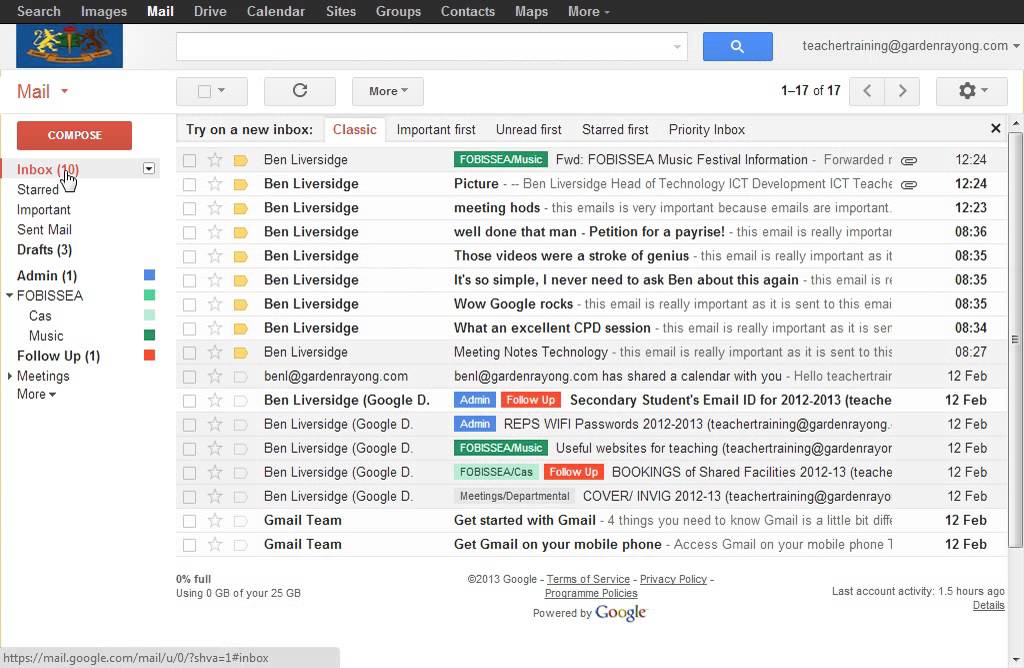The image size is (1024, 668).
Task: Switch to the 'Unread first' inbox tab
Action: (528, 129)
